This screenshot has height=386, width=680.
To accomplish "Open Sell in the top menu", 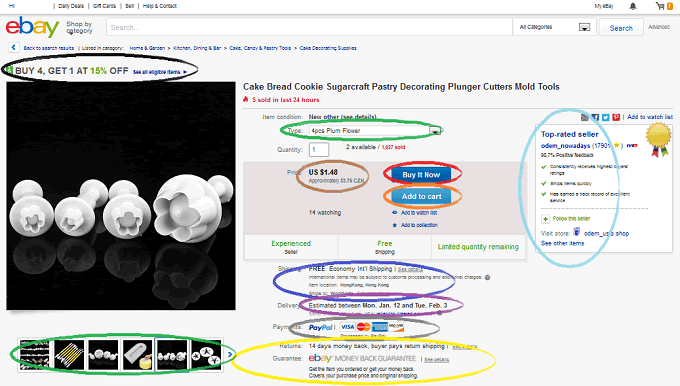I will [130, 6].
